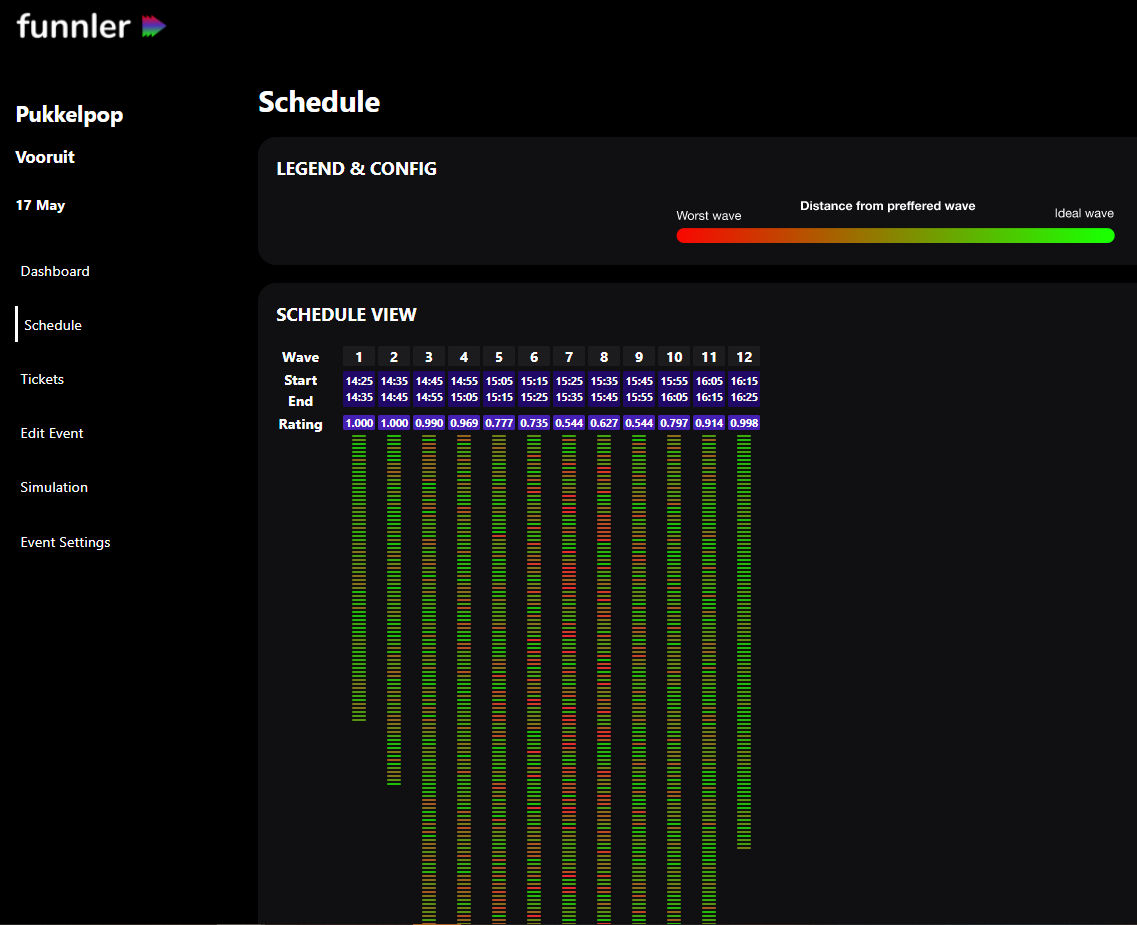Screen dimensions: 1137x925
Task: Click the 14:25 start time of wave 1
Action: 359,381
